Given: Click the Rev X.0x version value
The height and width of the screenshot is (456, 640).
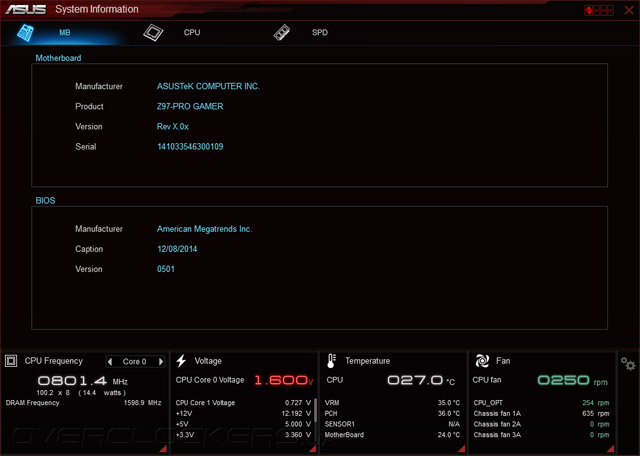Looking at the screenshot, I should pos(173,127).
